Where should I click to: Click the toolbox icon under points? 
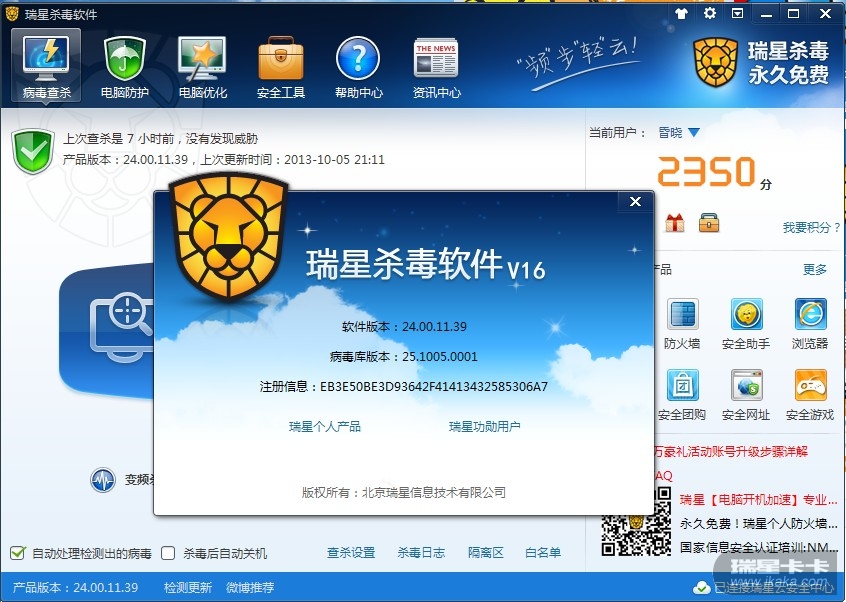click(708, 222)
